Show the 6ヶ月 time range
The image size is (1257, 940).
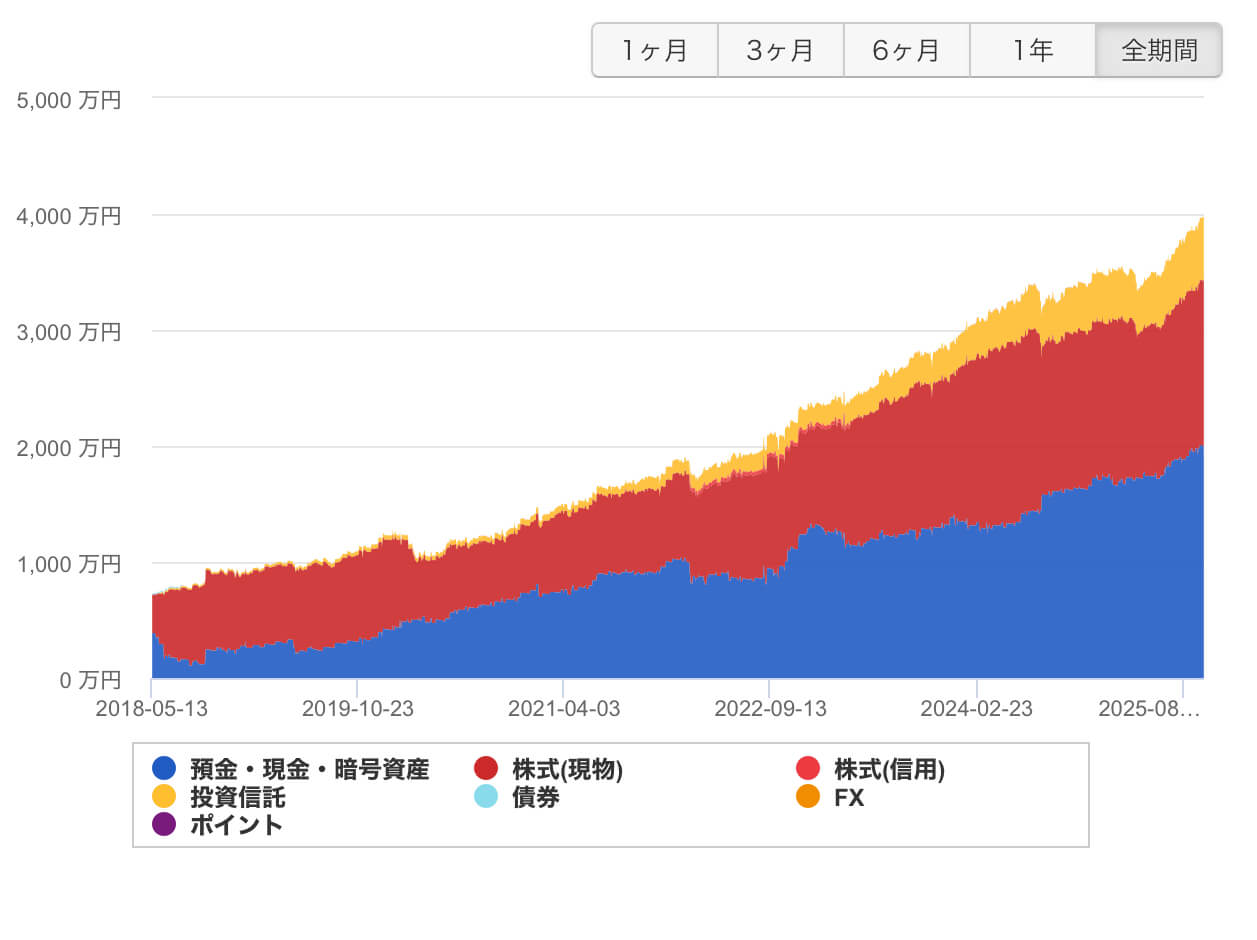click(907, 50)
